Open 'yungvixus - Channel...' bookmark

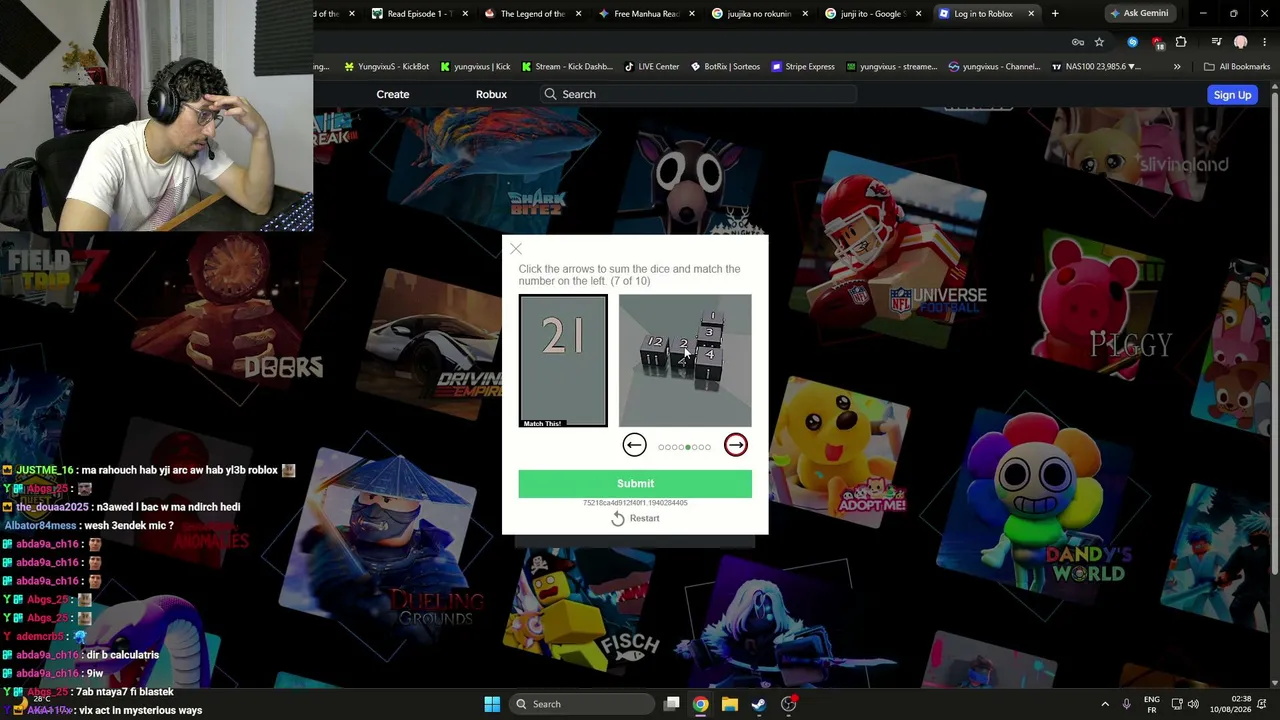[x=995, y=67]
